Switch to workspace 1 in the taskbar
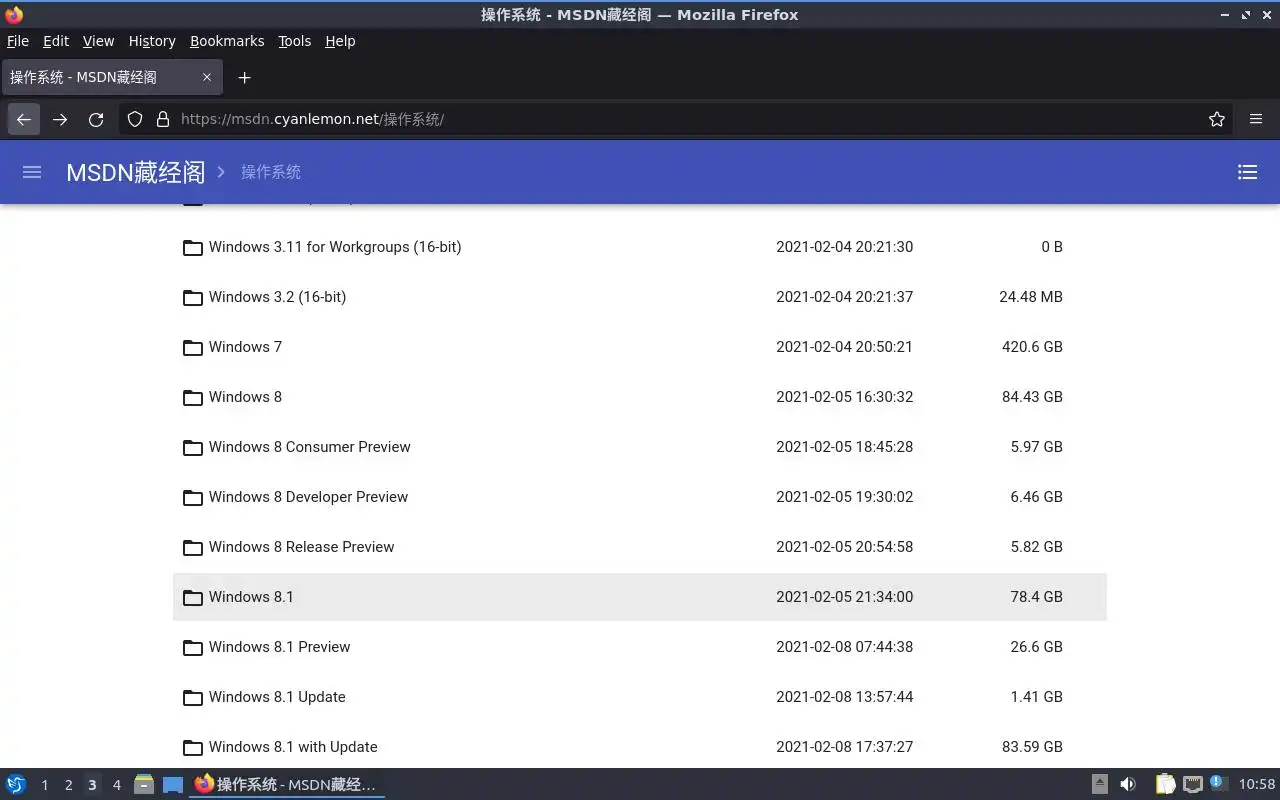This screenshot has height=800, width=1280. coord(44,785)
